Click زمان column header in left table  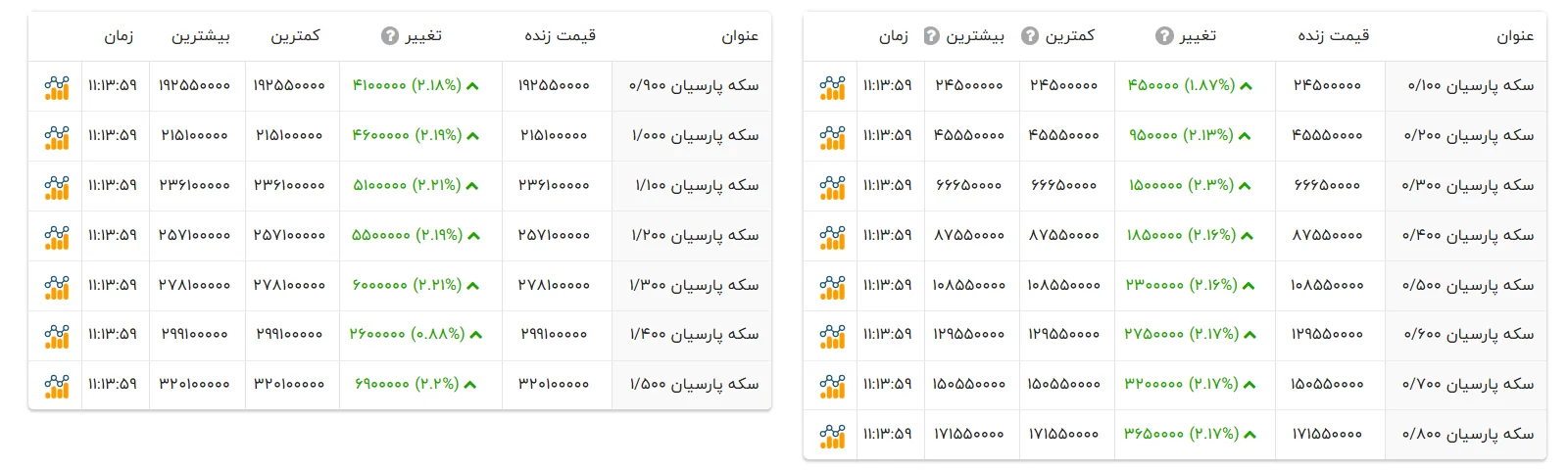[119, 36]
